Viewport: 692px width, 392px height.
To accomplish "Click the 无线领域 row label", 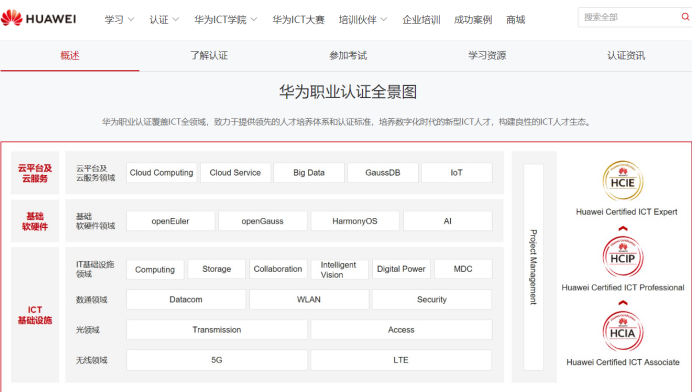I will (x=91, y=360).
